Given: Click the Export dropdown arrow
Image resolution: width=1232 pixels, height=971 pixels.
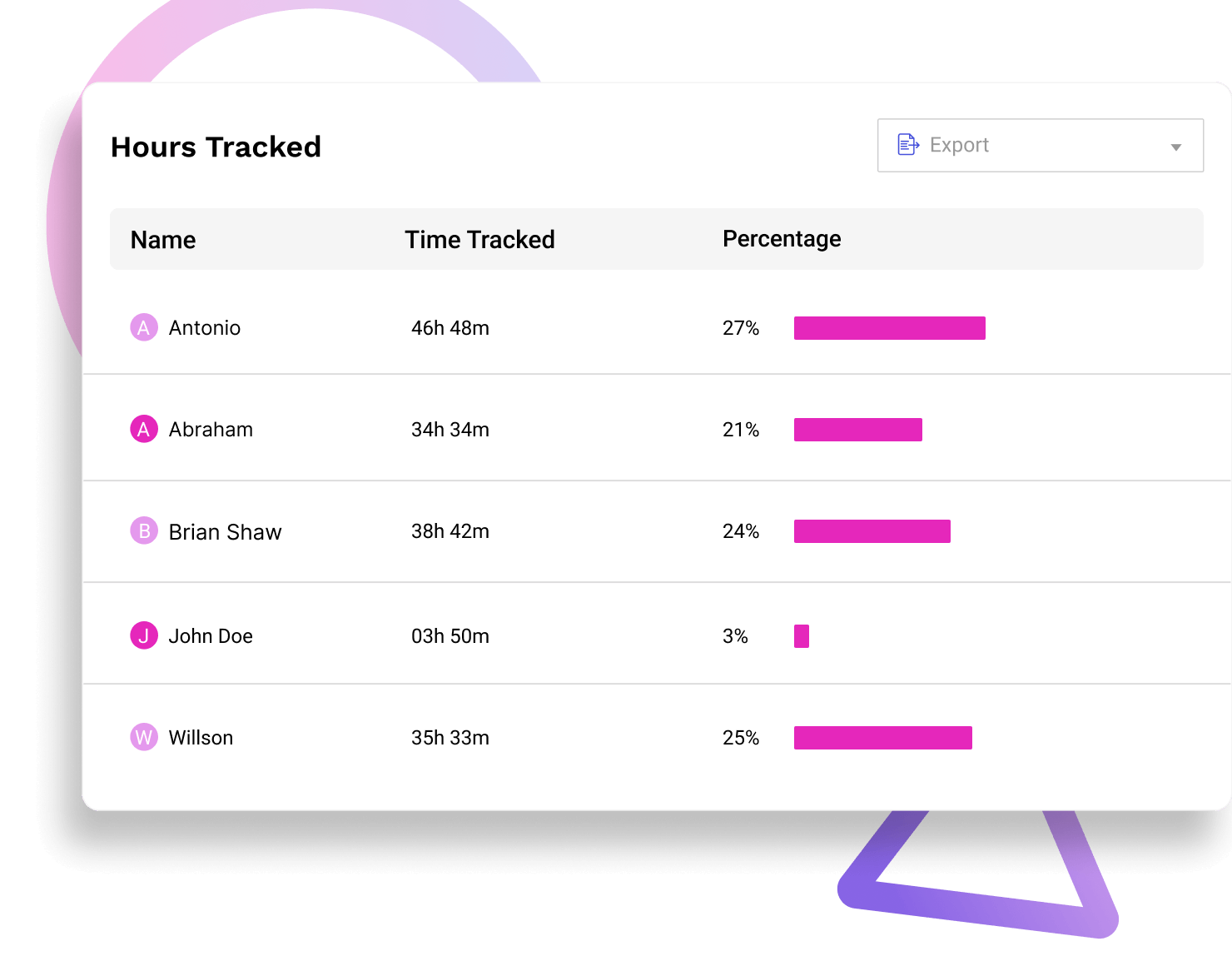Looking at the screenshot, I should coord(1175,147).
